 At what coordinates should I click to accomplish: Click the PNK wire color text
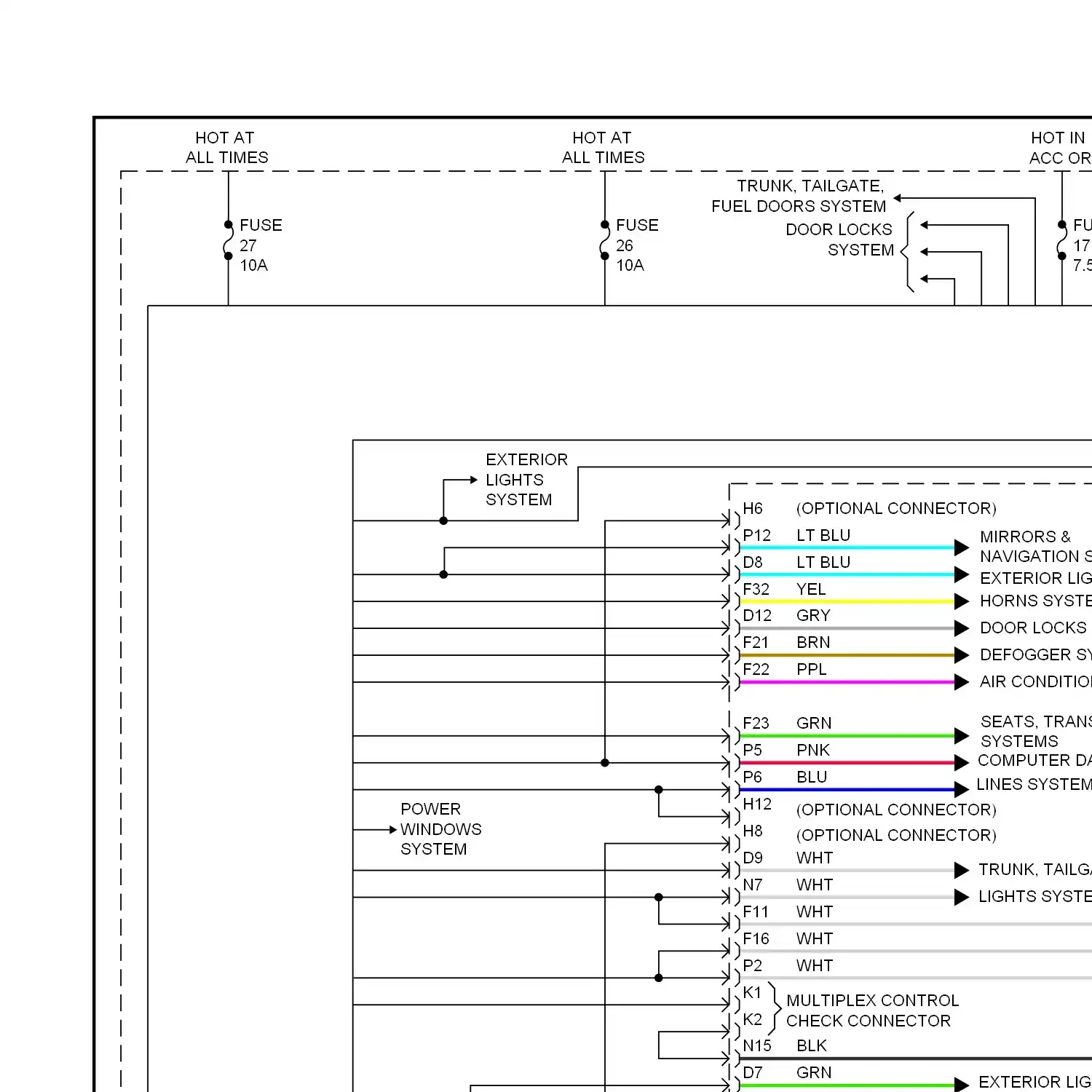coord(813,750)
